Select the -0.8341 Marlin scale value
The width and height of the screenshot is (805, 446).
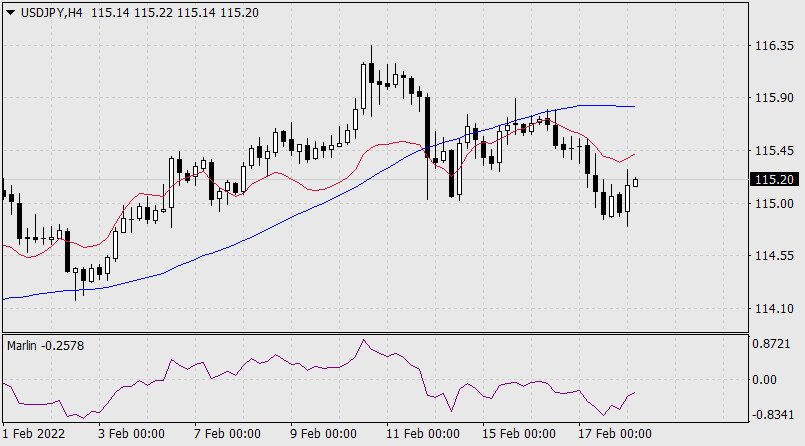[773, 414]
